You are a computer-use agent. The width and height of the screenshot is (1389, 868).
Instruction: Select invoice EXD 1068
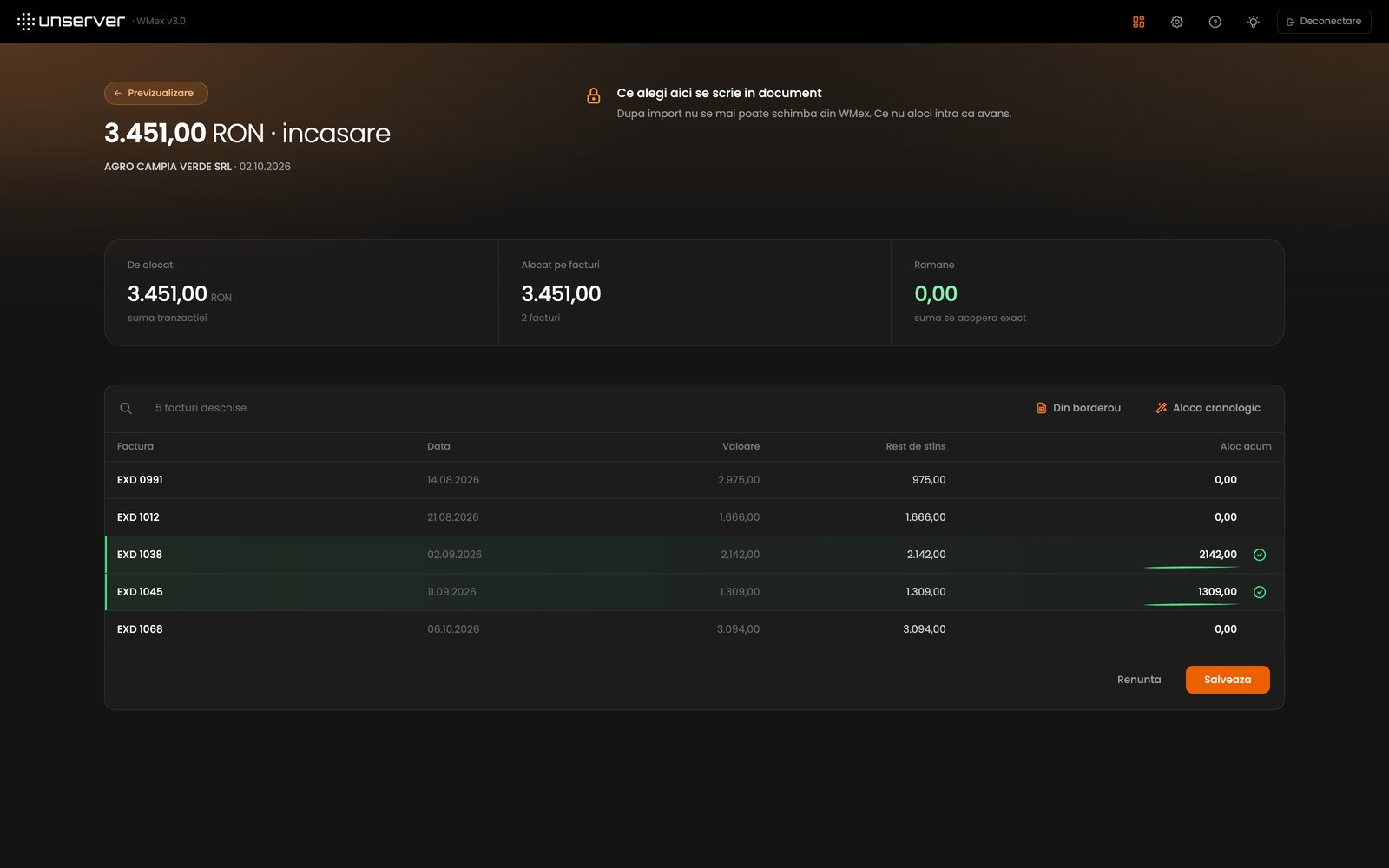point(694,629)
